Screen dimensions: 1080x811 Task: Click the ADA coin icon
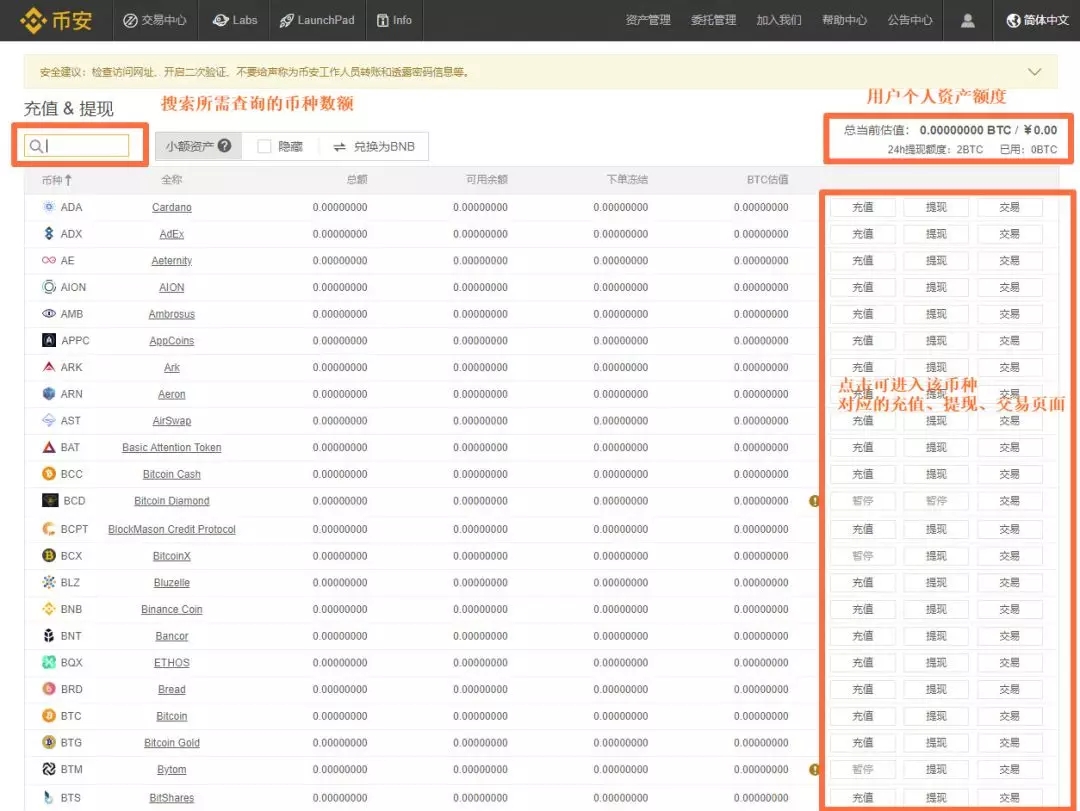(48, 207)
